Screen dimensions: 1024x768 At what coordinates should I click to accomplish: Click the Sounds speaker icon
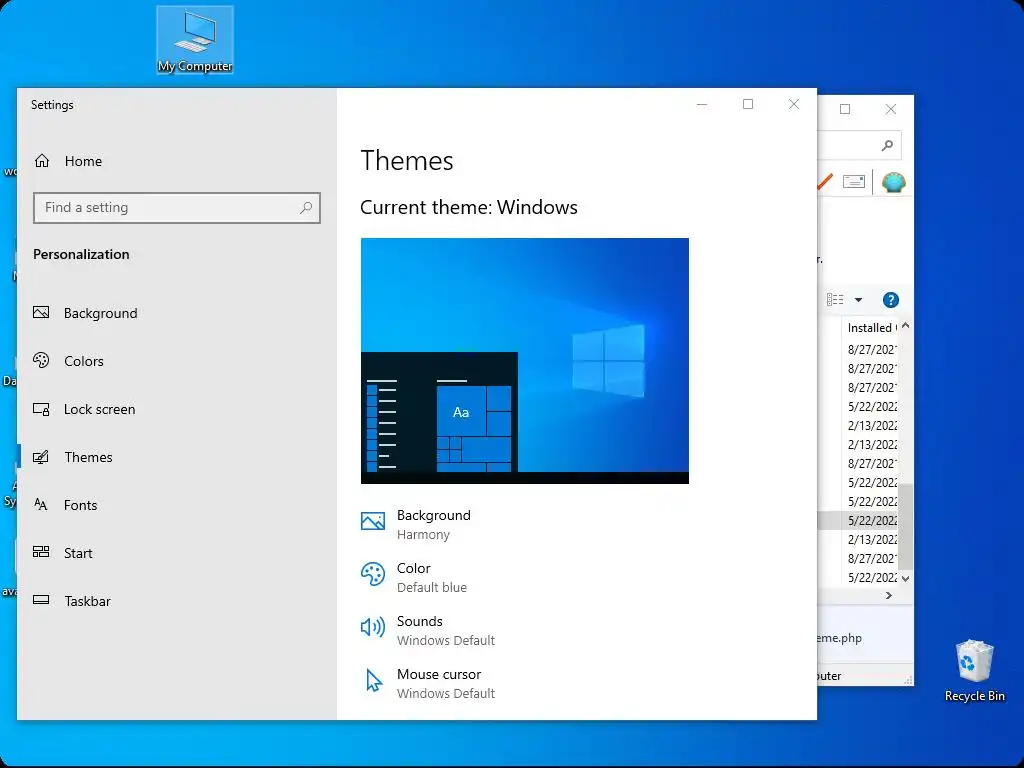373,627
